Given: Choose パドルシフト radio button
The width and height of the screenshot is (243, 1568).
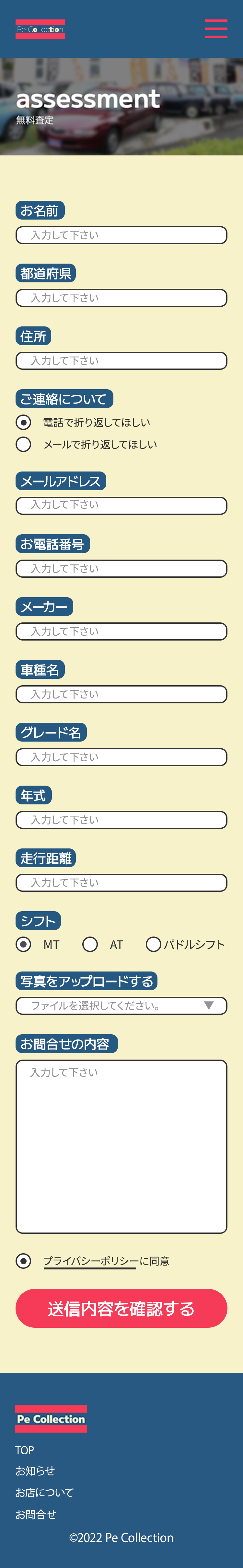Looking at the screenshot, I should tap(154, 944).
